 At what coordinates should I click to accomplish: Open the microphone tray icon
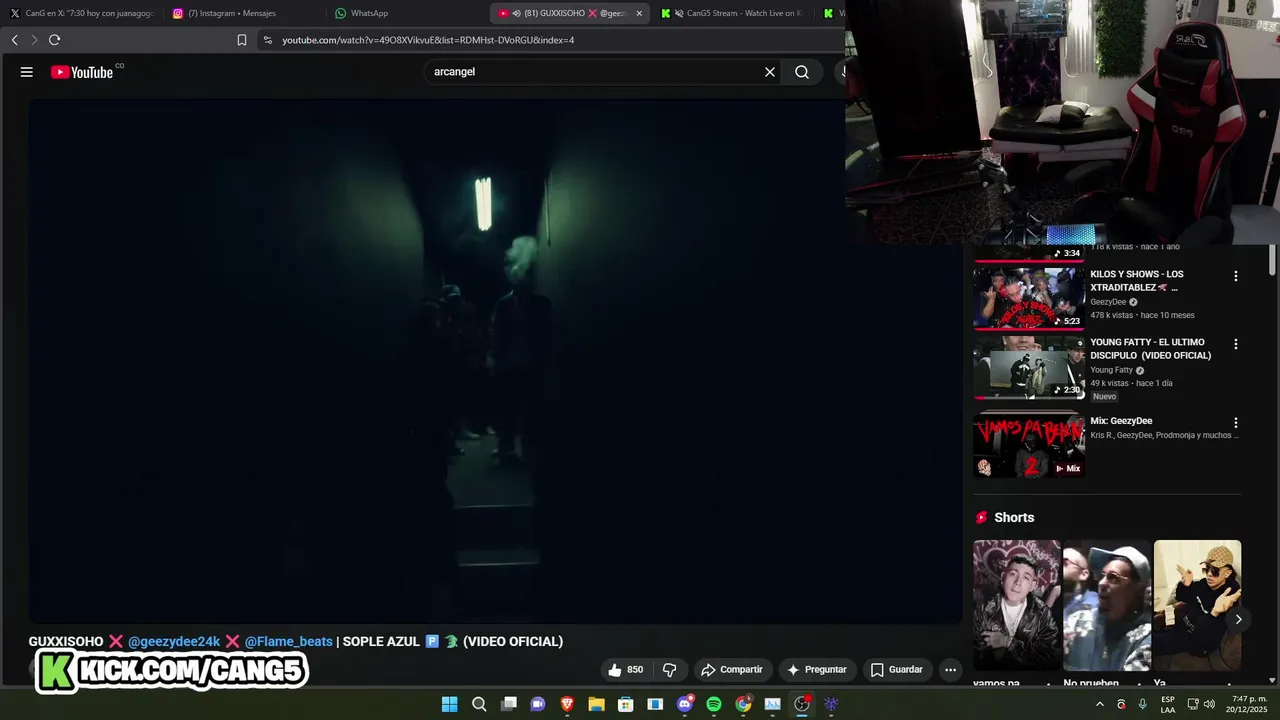pyautogui.click(x=1142, y=704)
